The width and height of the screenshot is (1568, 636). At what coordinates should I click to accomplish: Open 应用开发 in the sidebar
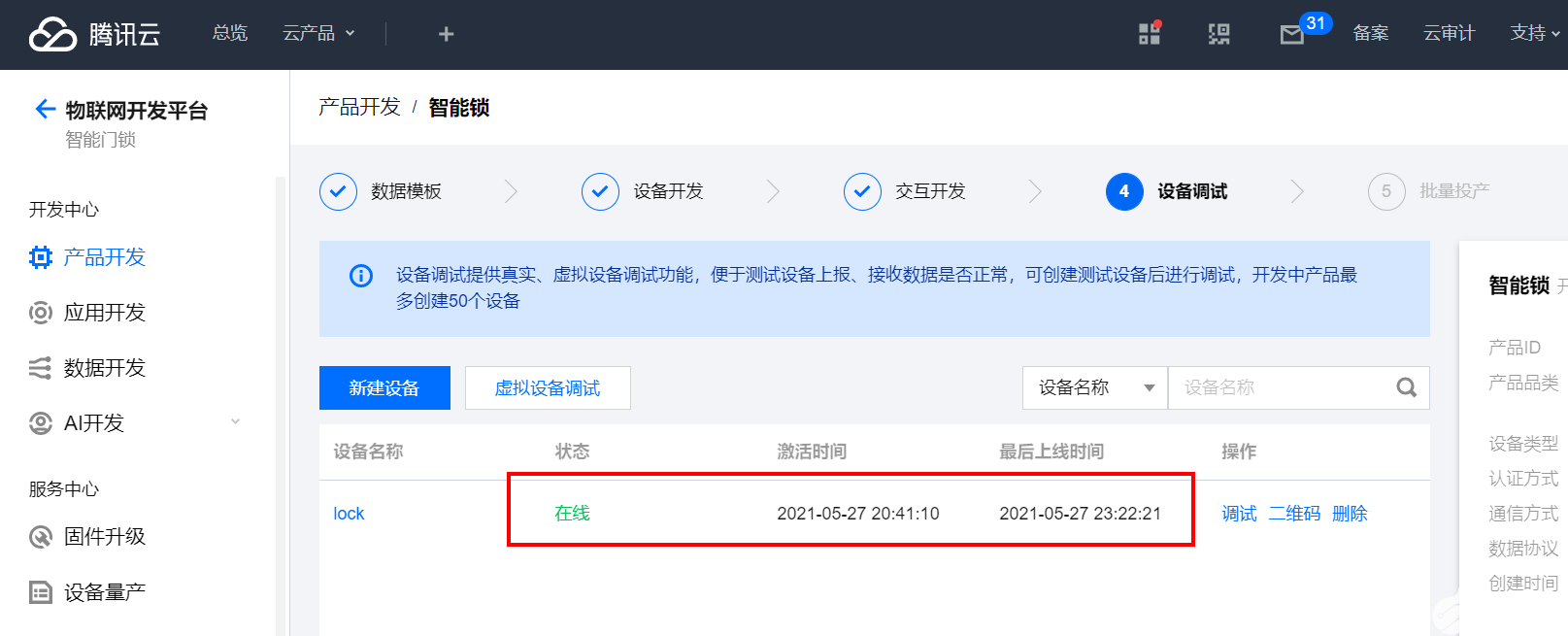105,313
